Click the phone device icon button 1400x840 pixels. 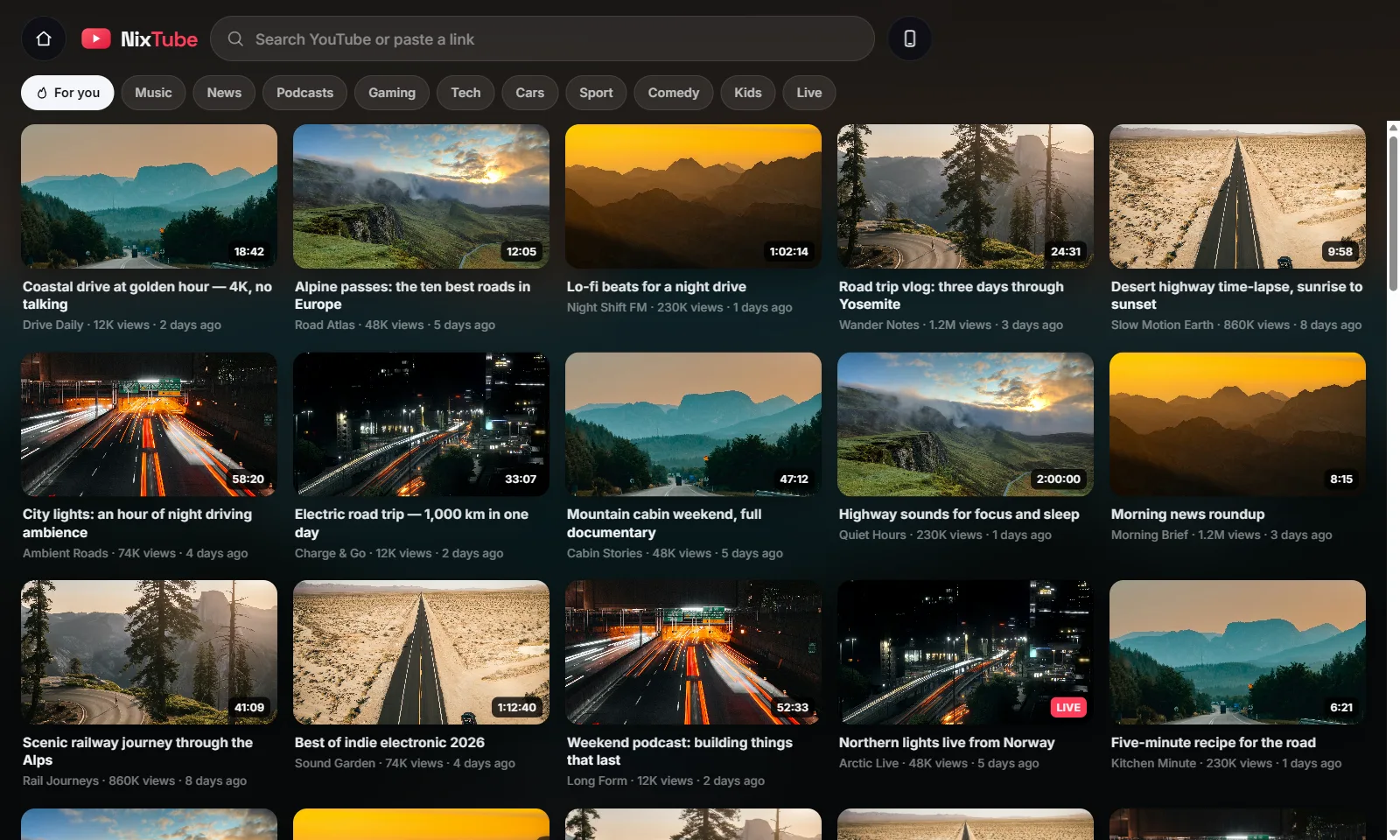[910, 38]
